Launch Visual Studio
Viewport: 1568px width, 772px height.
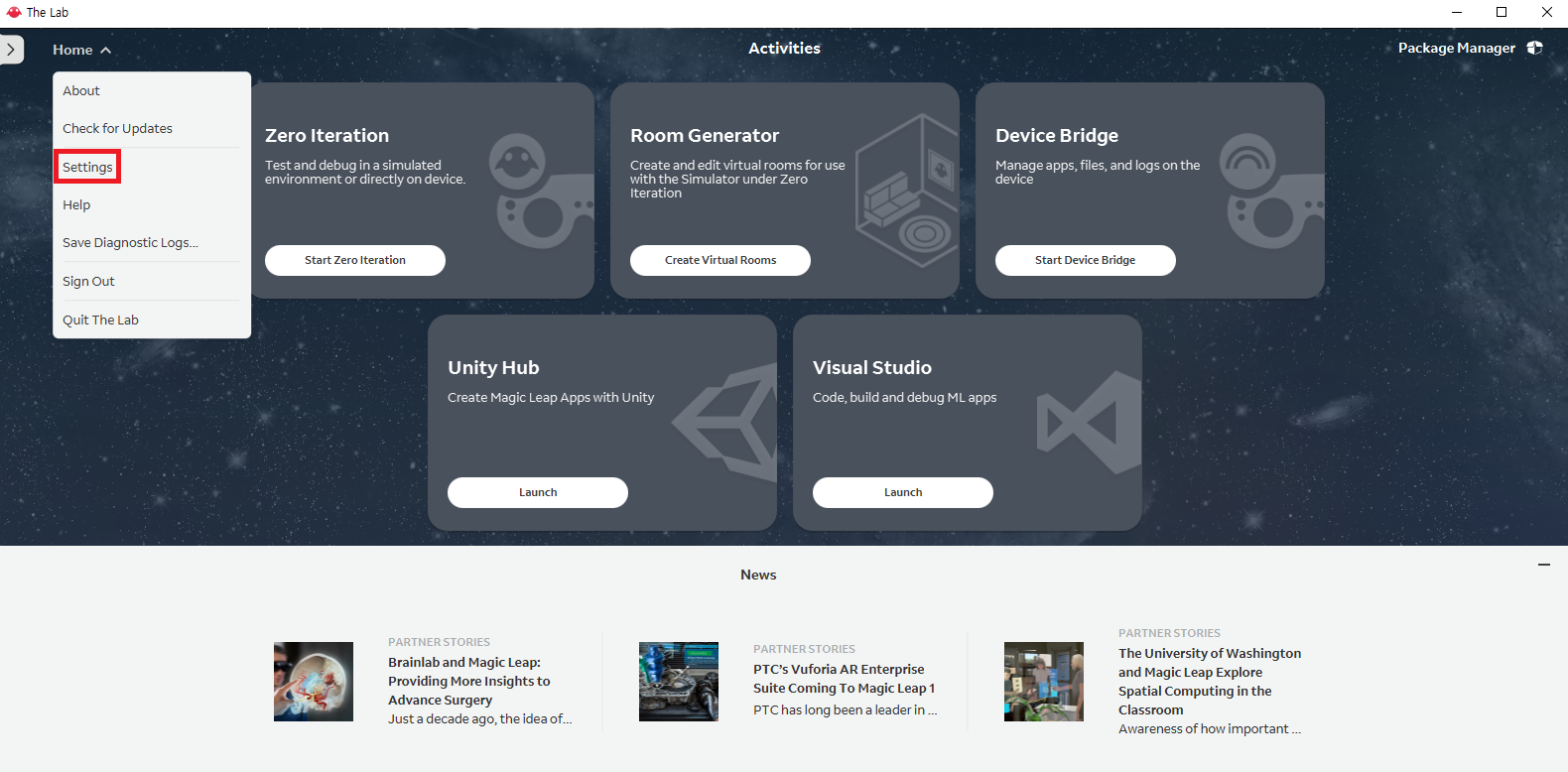[903, 492]
